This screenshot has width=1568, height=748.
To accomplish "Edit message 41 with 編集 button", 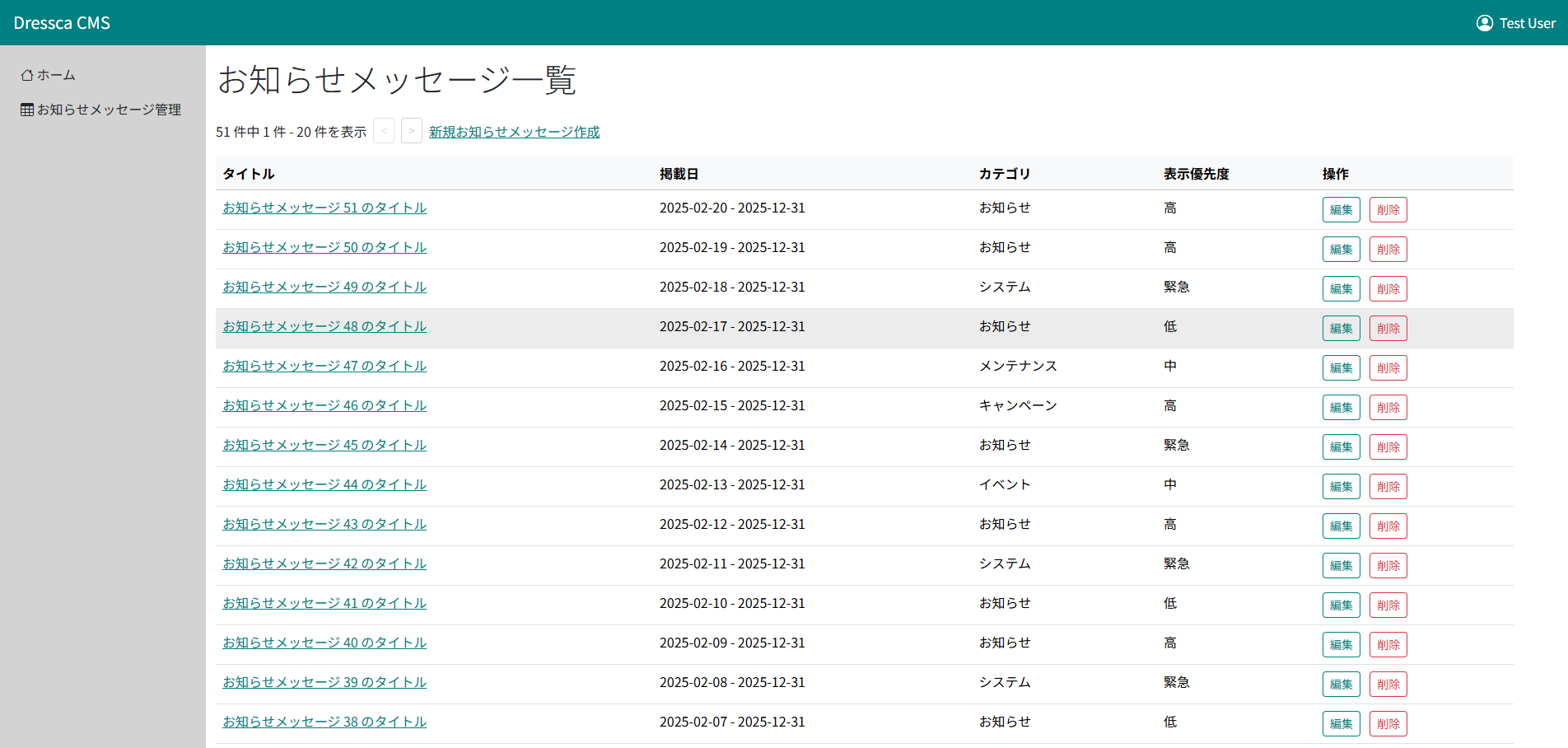I will (1341, 605).
